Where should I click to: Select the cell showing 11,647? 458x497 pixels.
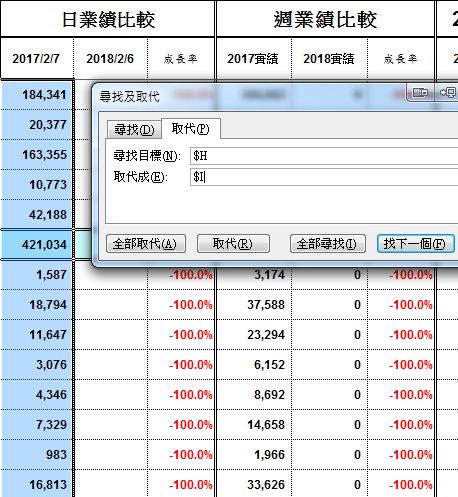37,335
